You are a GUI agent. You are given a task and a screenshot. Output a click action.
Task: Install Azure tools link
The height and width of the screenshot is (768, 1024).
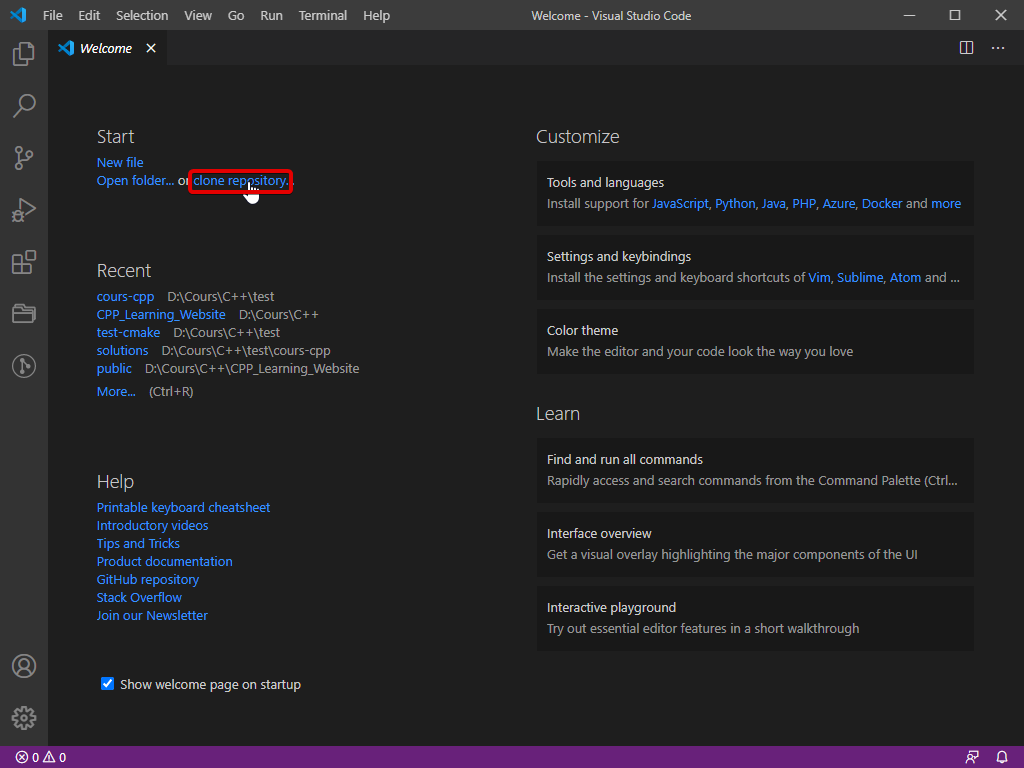839,204
